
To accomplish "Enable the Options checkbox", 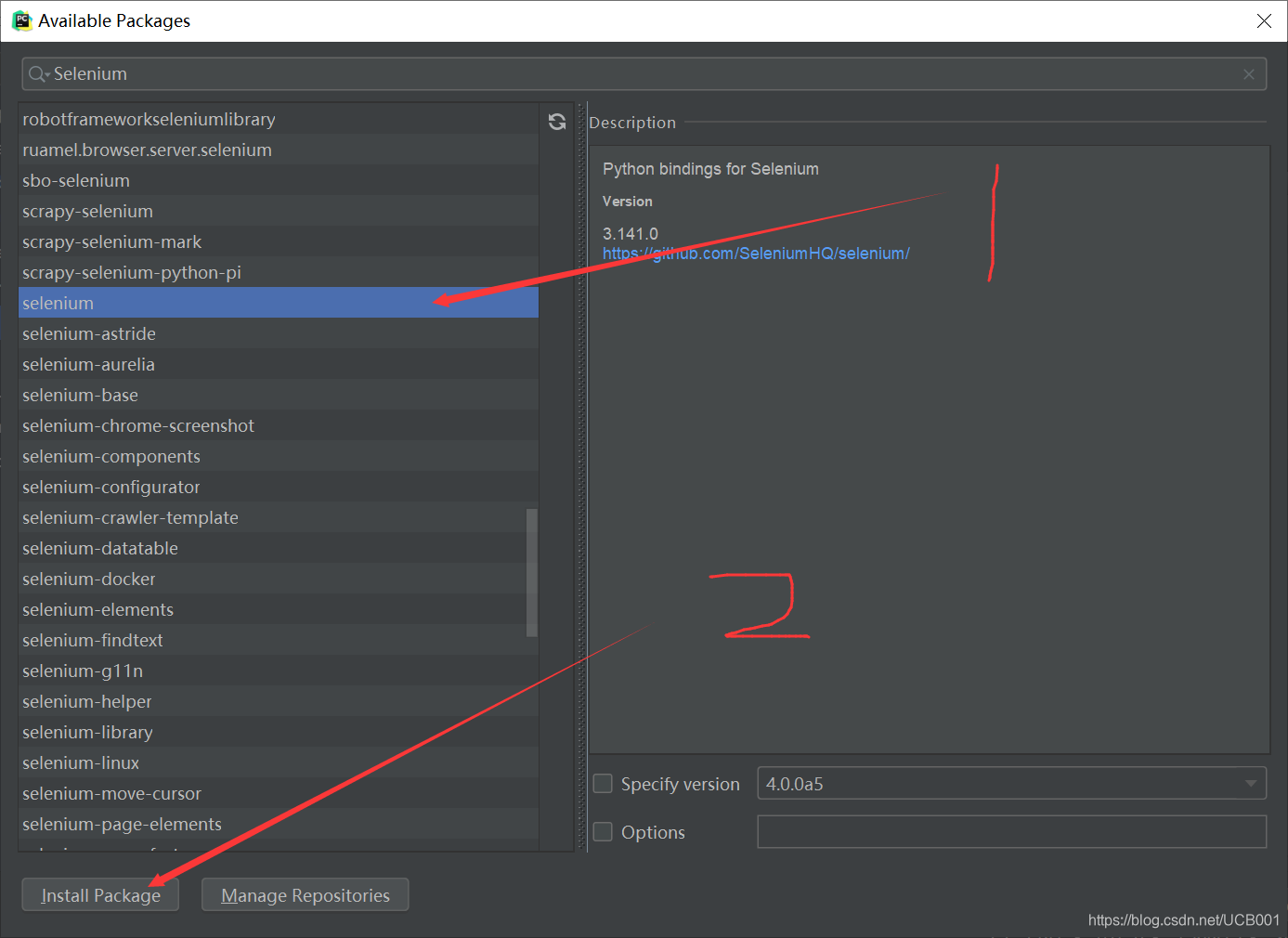I will point(603,832).
